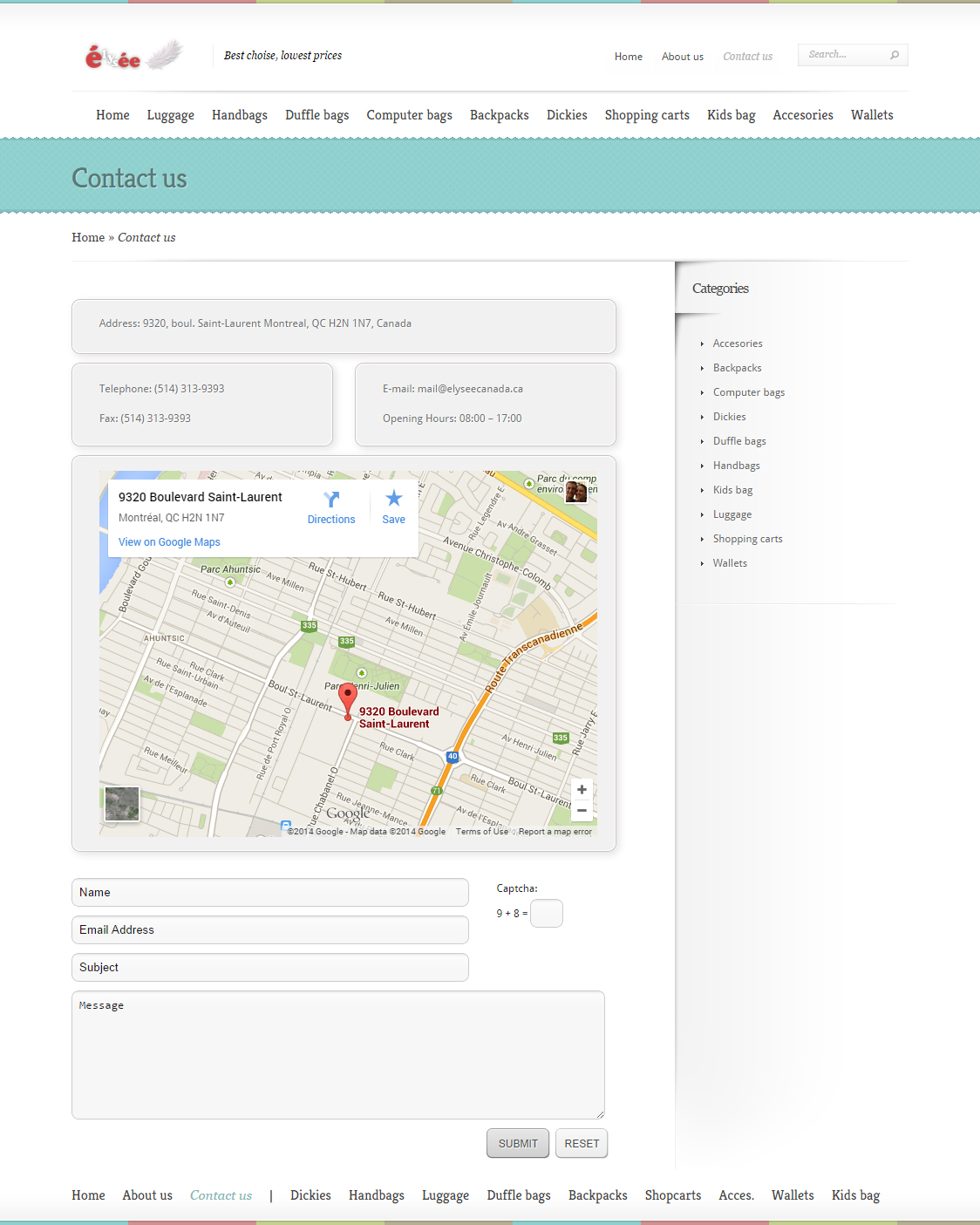Open Shopping carts in Categories sidebar

[x=748, y=539]
